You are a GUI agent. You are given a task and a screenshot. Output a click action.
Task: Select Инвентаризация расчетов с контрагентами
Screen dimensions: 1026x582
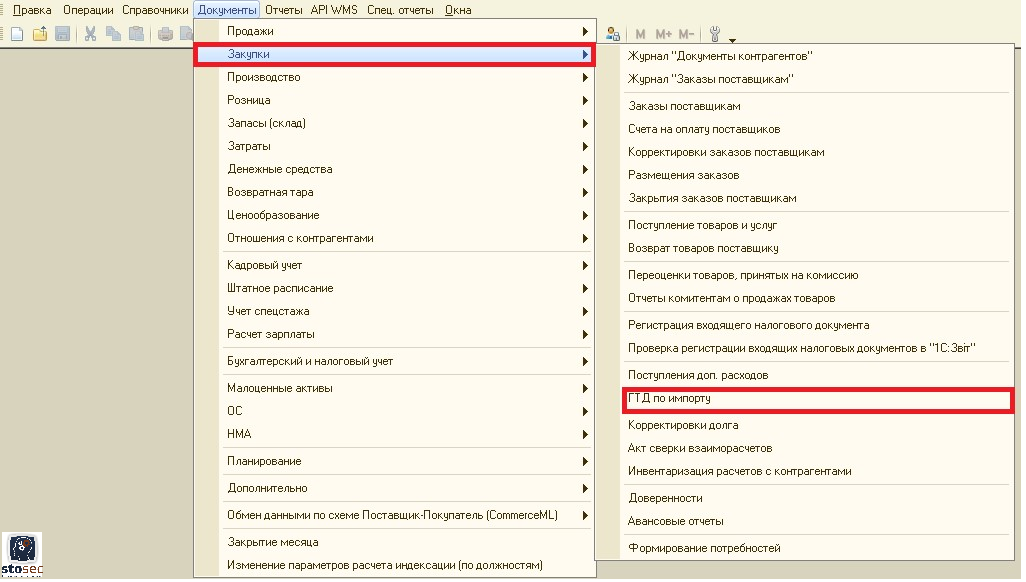click(x=805, y=471)
